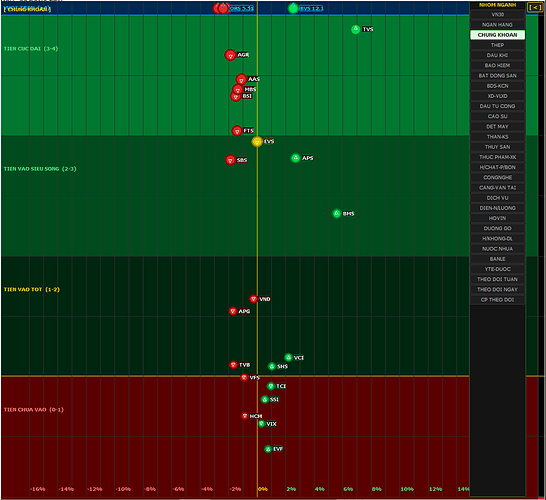
Task: Select the green APS stock bubble
Action: click(295, 158)
